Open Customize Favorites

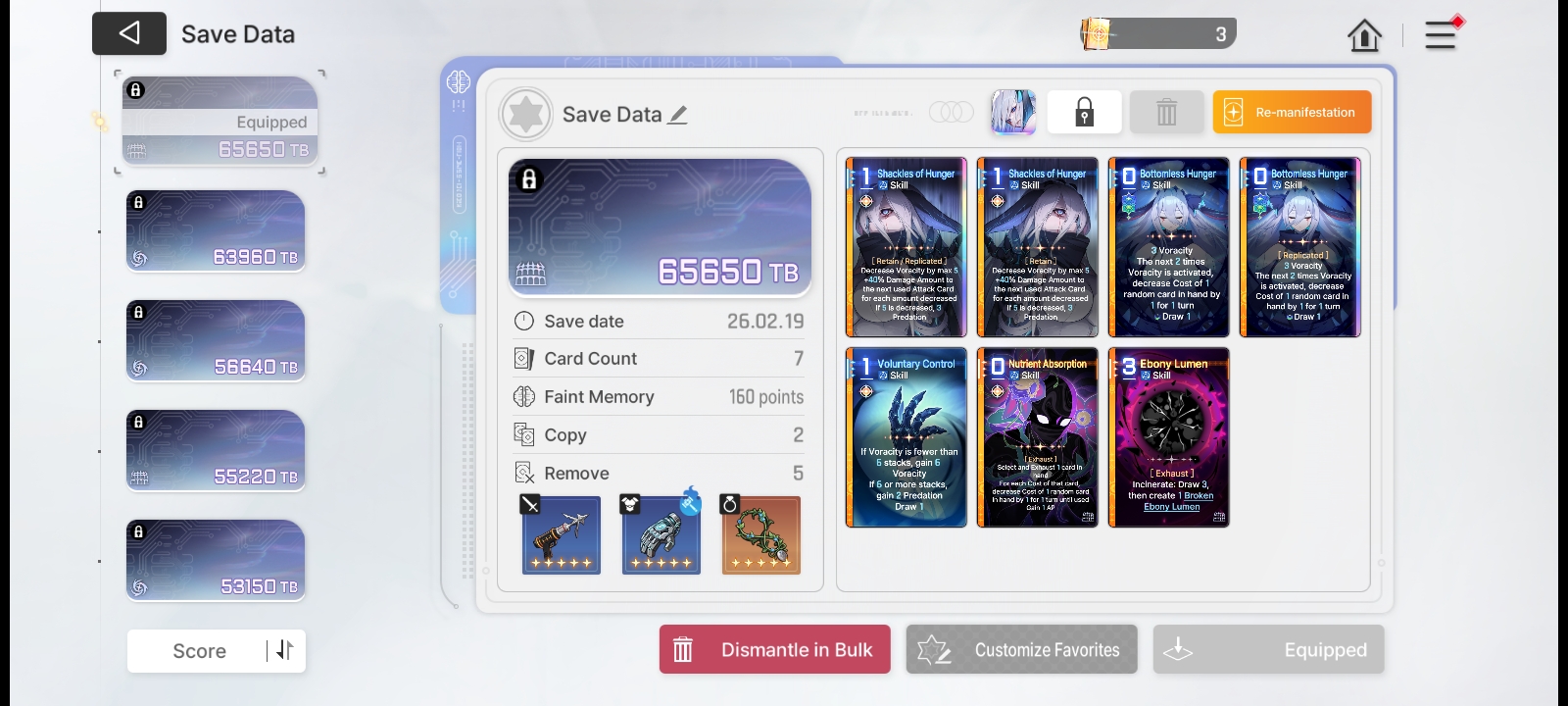(1022, 649)
